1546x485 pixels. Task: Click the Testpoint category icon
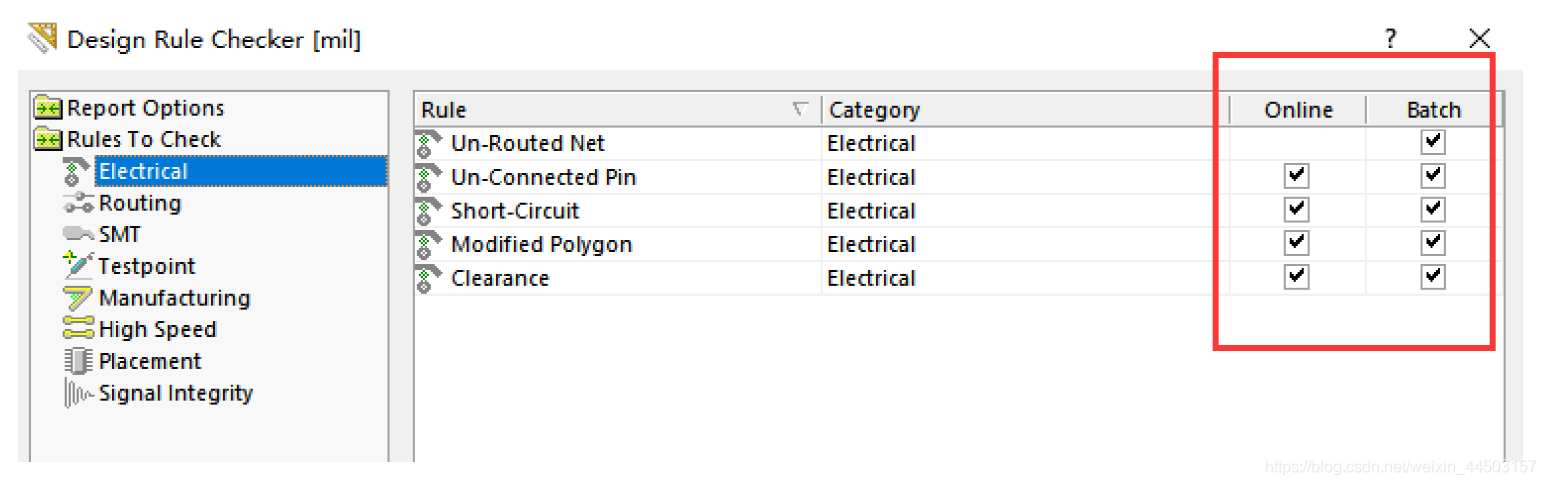78,266
